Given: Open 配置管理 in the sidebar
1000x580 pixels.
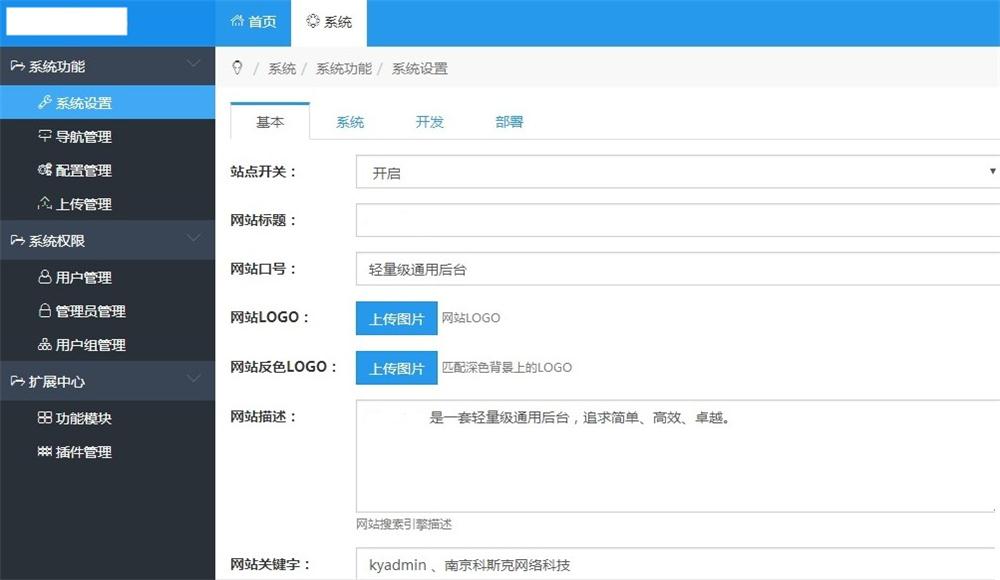Looking at the screenshot, I should pyautogui.click(x=107, y=170).
